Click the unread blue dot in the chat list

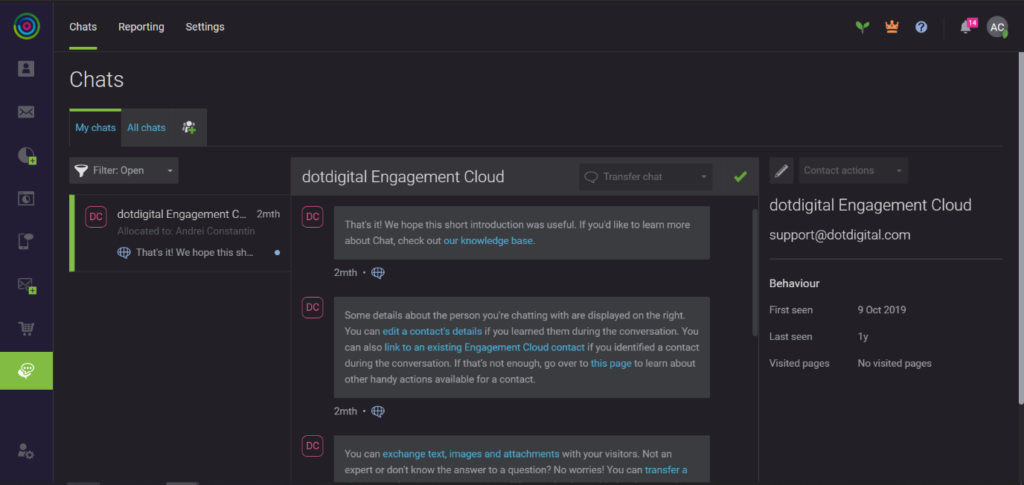coord(278,253)
